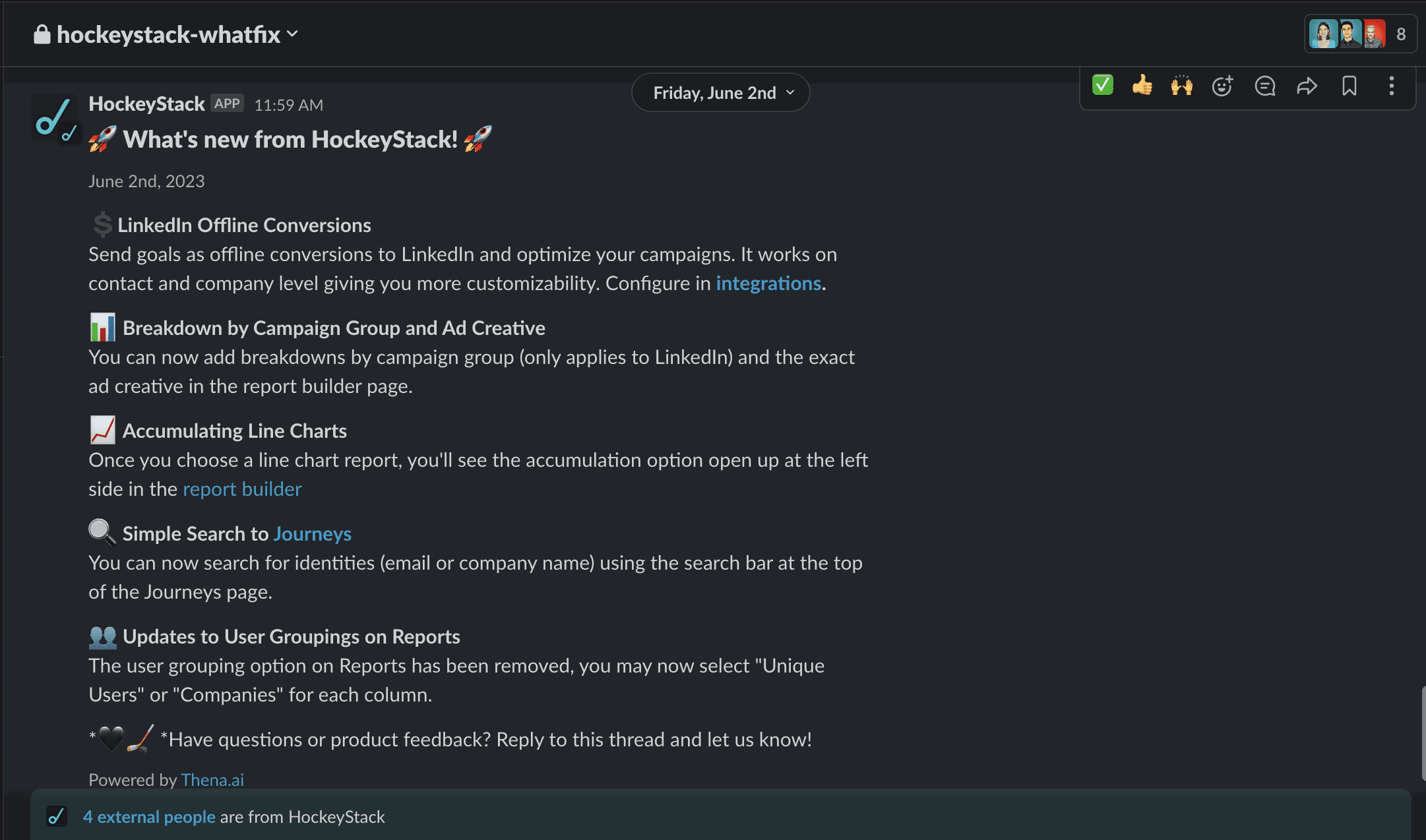React with the thumbs up emoji

(x=1142, y=86)
